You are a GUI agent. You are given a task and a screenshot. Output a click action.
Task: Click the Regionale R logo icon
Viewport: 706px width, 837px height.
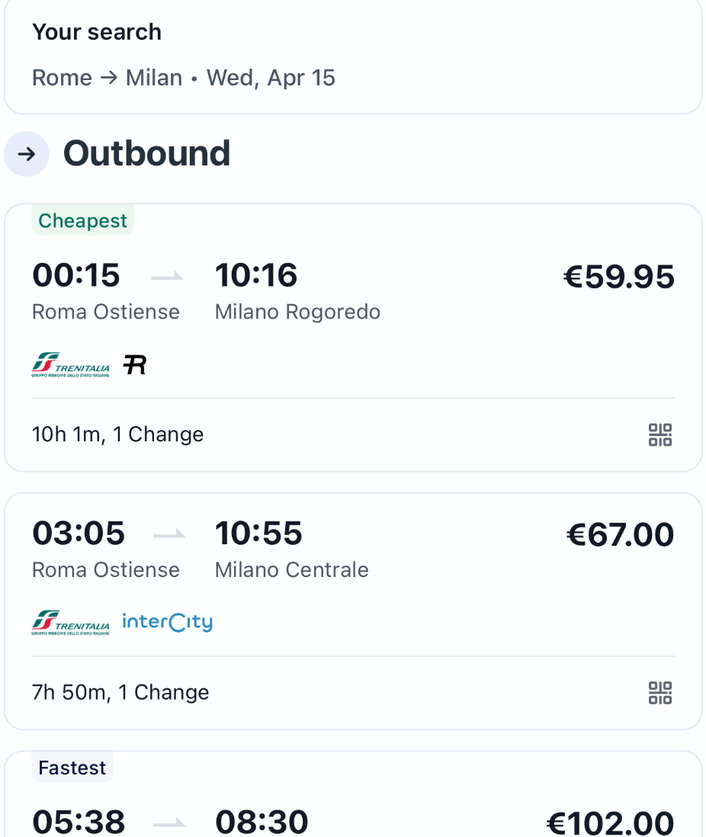(x=134, y=365)
